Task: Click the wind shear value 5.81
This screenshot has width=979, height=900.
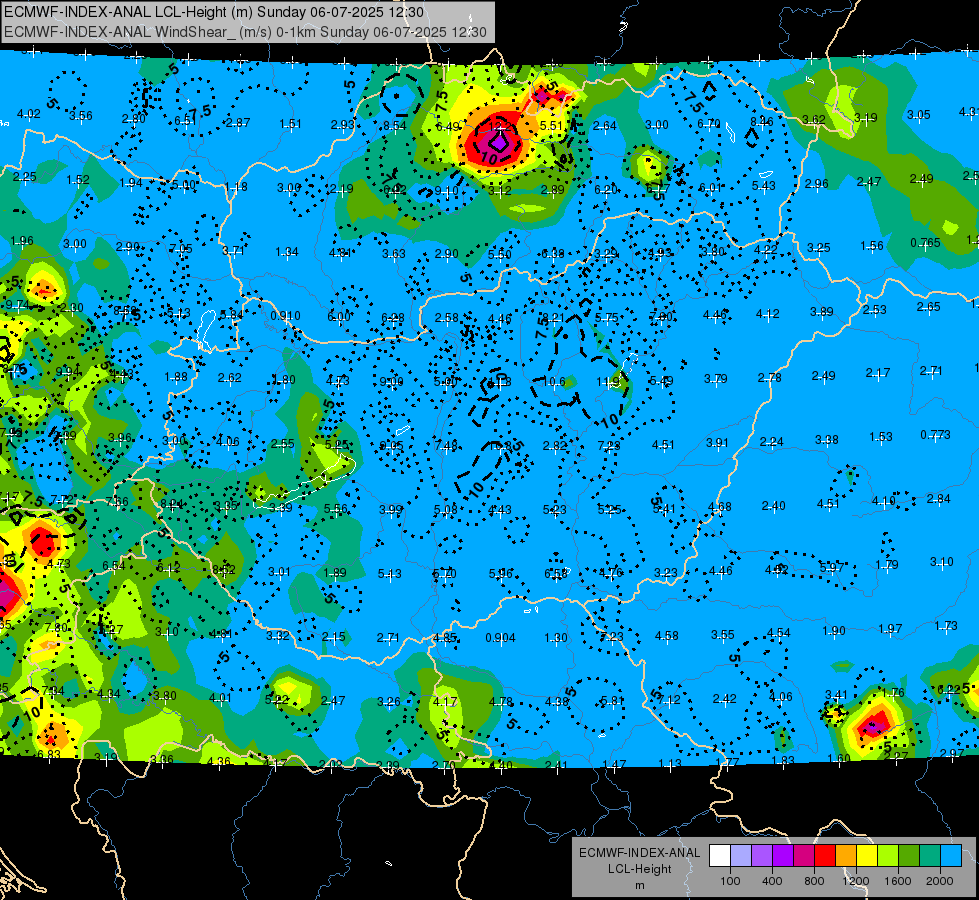Action: pos(612,701)
